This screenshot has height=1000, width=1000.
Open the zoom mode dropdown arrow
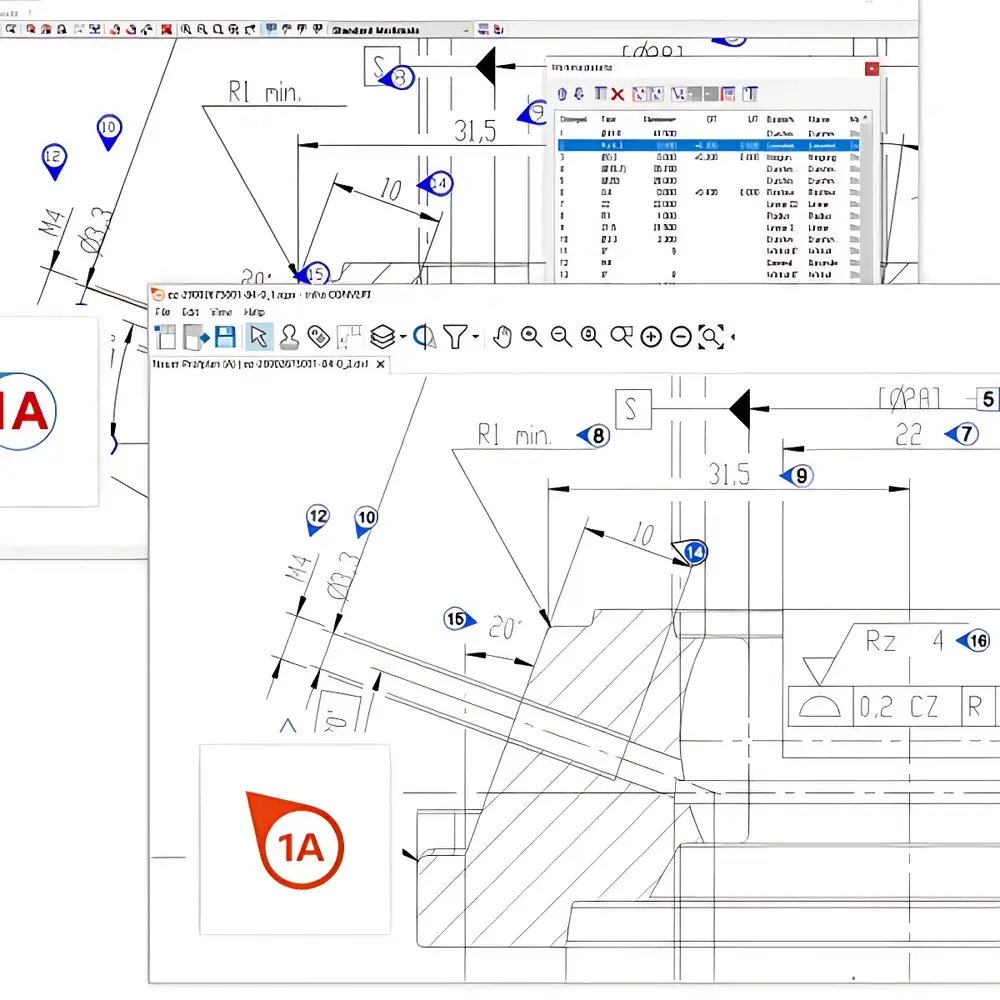[734, 337]
